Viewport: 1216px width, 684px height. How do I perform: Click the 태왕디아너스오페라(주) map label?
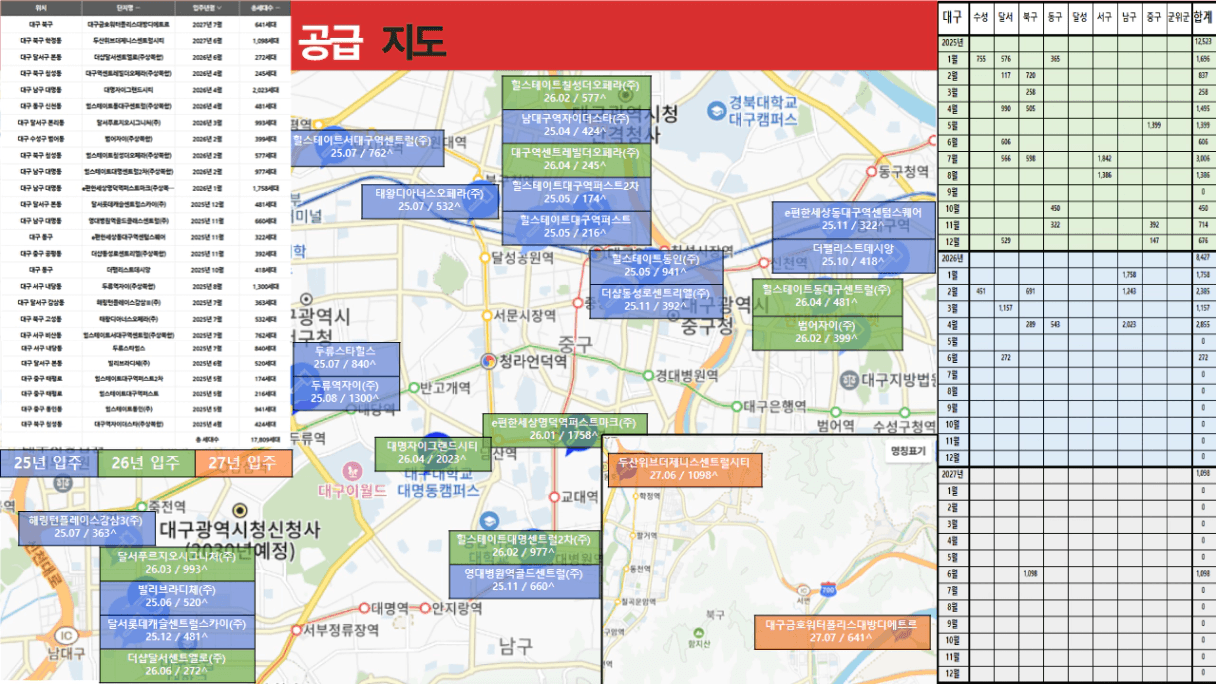point(429,200)
